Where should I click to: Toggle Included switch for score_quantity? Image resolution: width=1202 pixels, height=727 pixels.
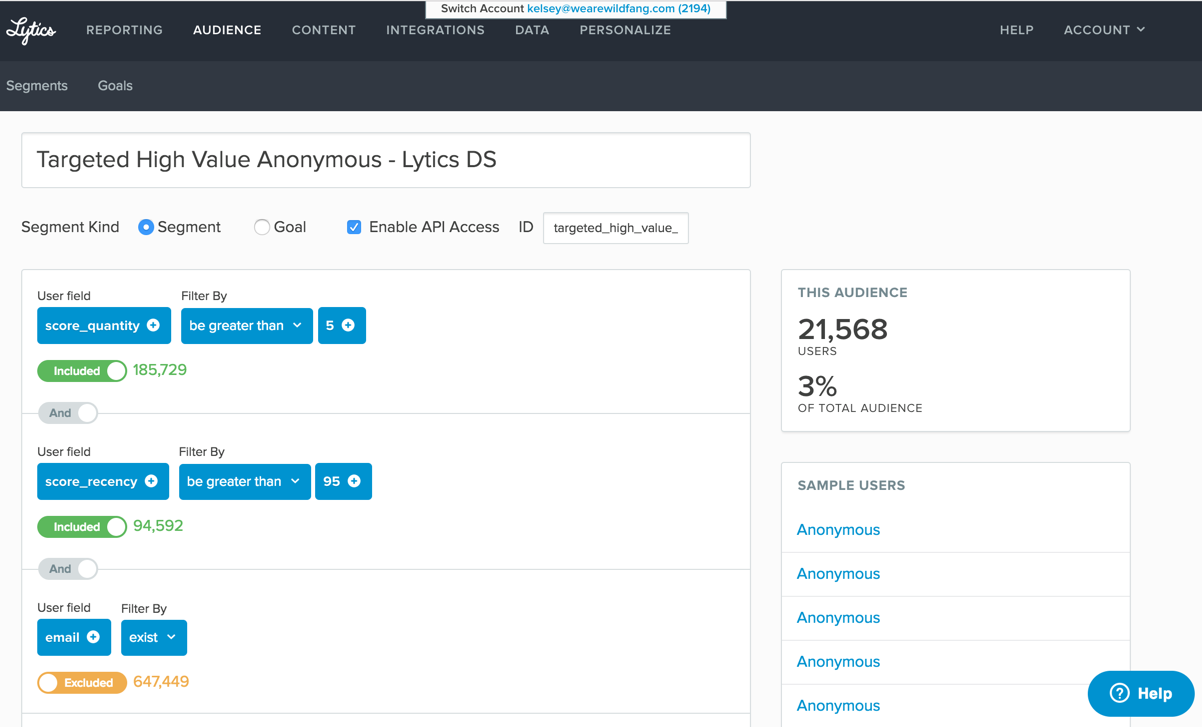click(x=82, y=371)
